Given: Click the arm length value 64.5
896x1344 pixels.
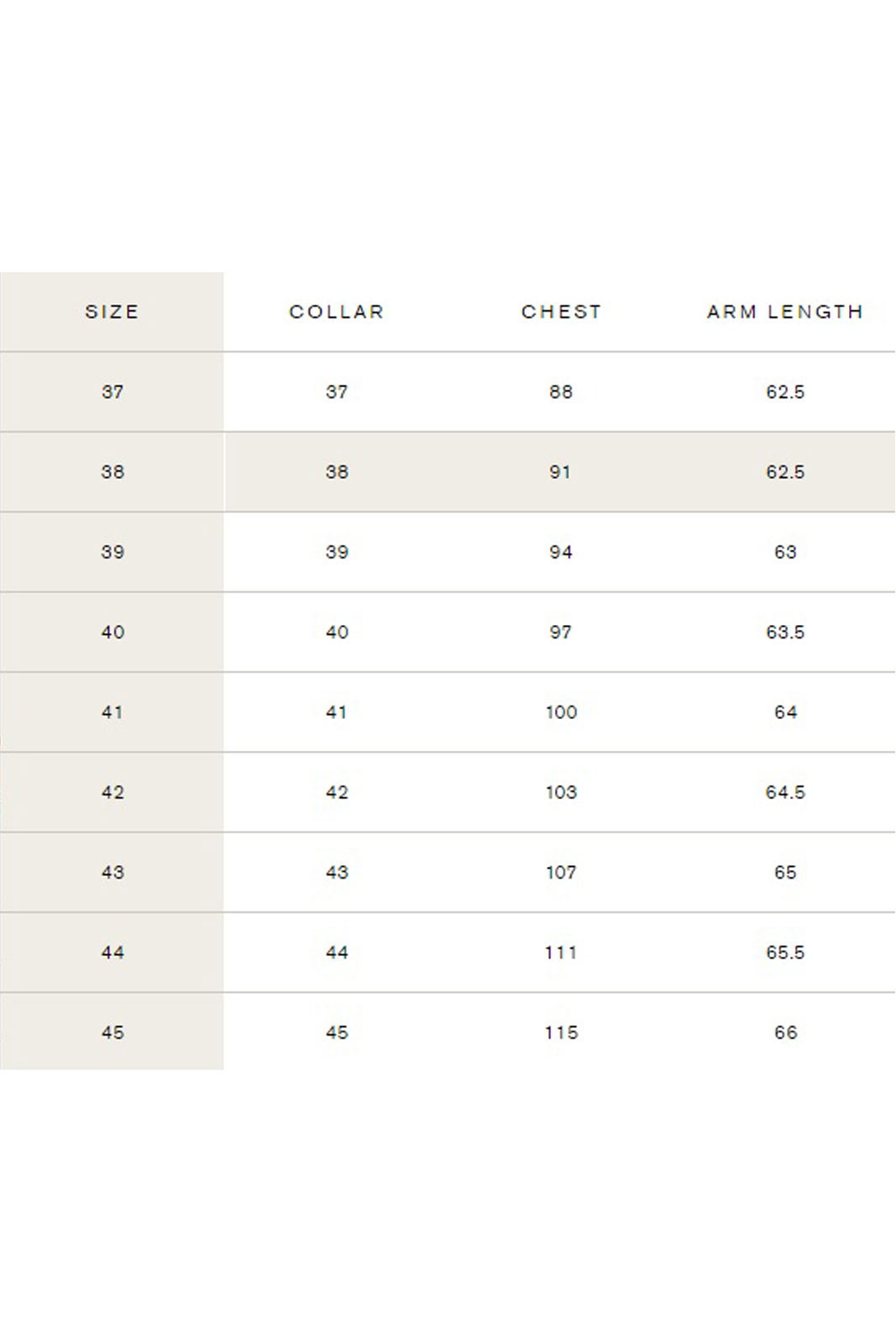Looking at the screenshot, I should pos(785,792).
